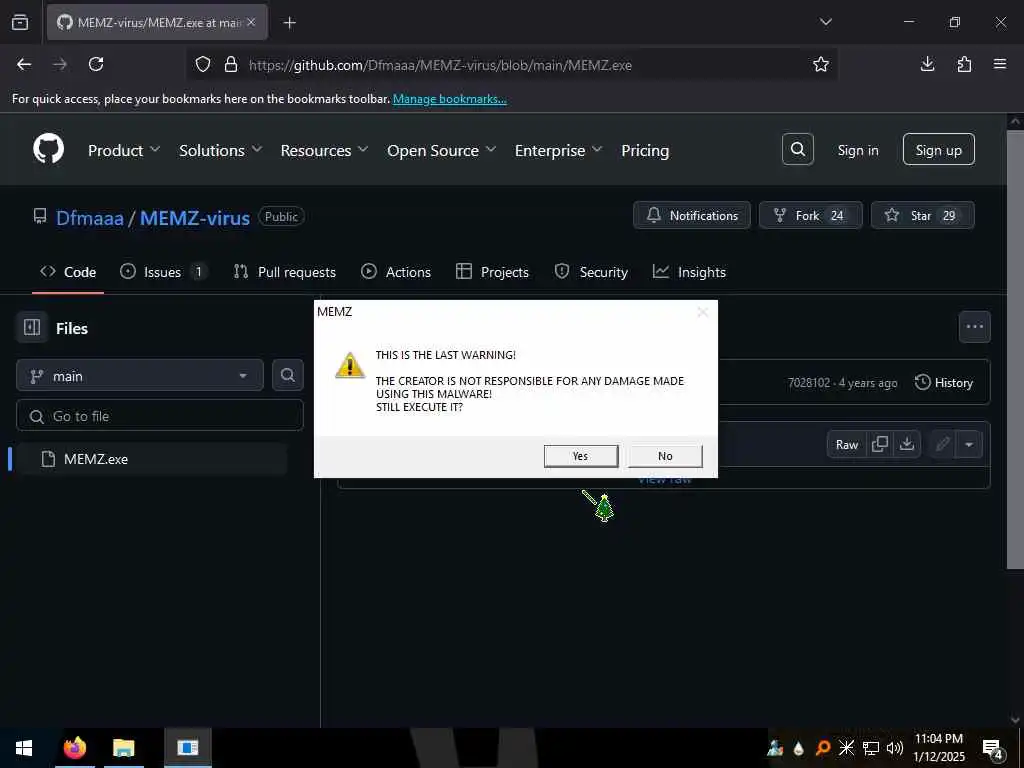
Task: Star the repository with the Star button
Action: click(922, 215)
